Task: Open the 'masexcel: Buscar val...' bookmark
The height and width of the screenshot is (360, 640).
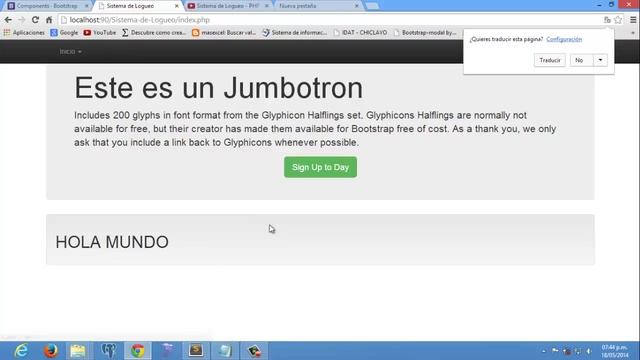Action: point(224,32)
